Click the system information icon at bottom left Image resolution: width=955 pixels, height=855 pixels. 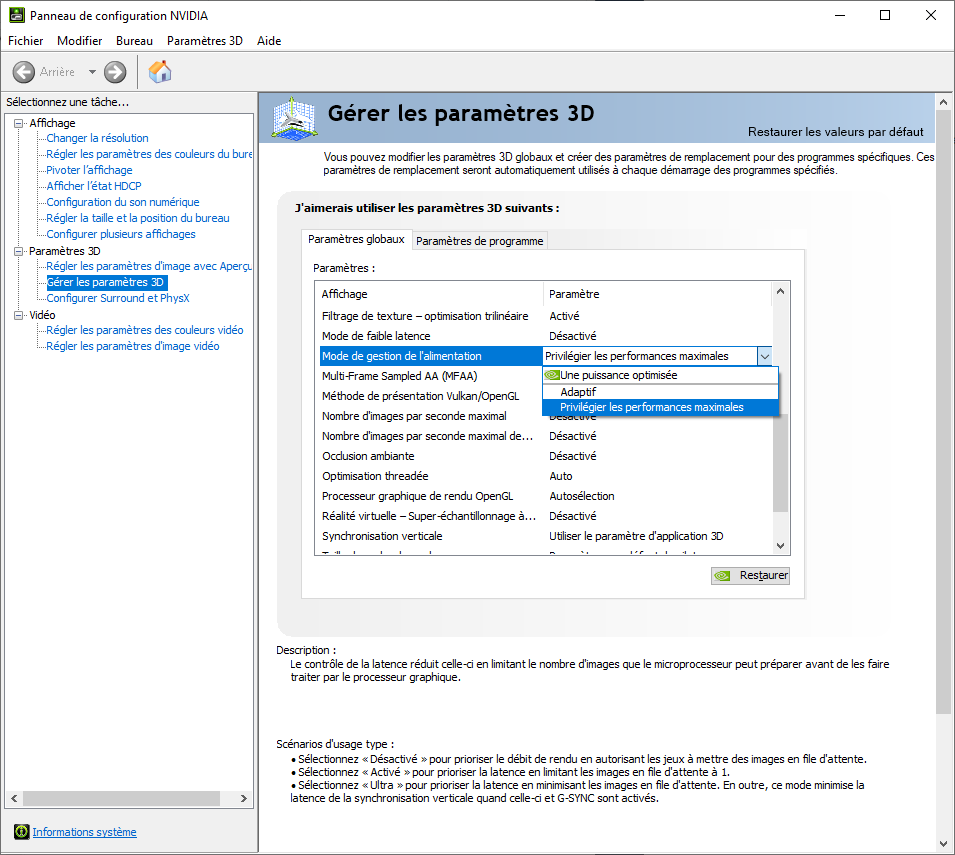21,832
